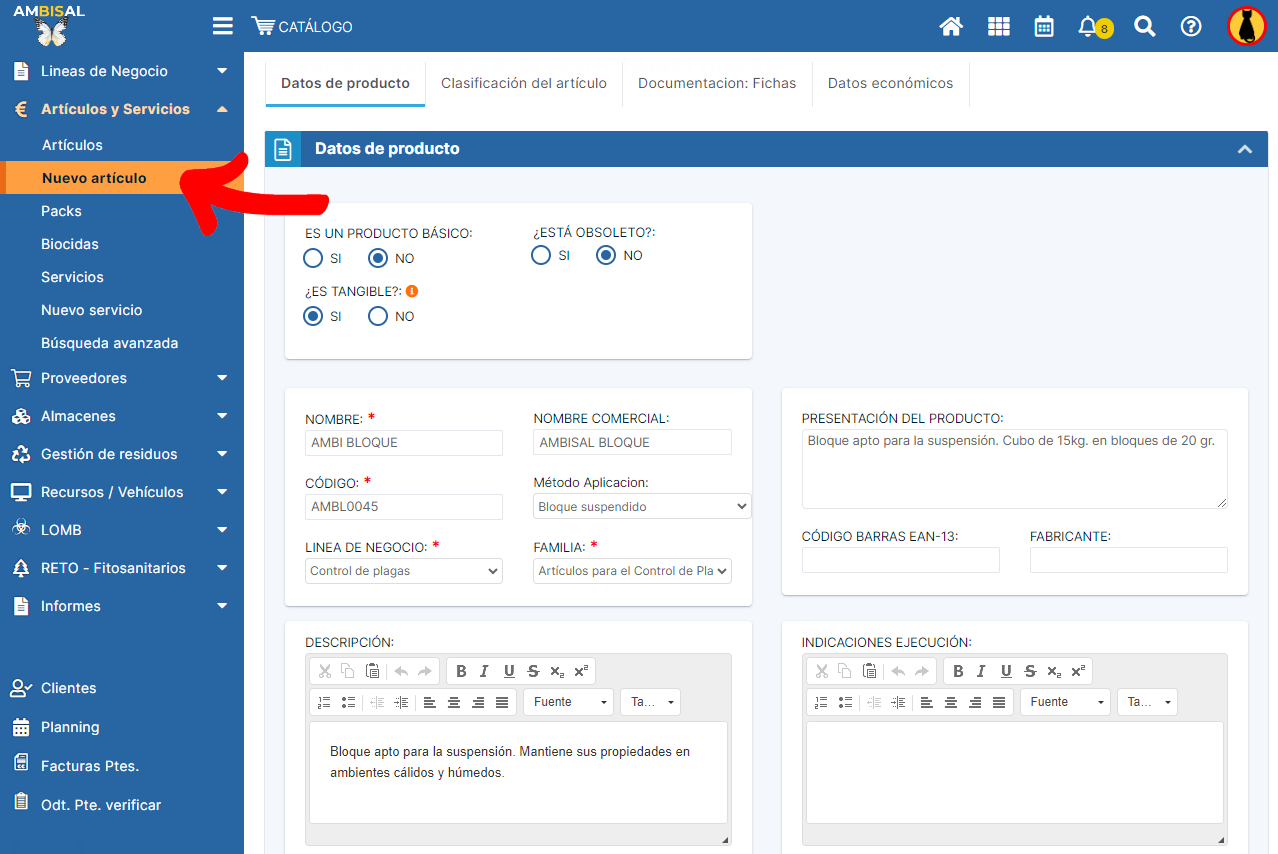Select NO for ¿Es tangible?

point(378,316)
